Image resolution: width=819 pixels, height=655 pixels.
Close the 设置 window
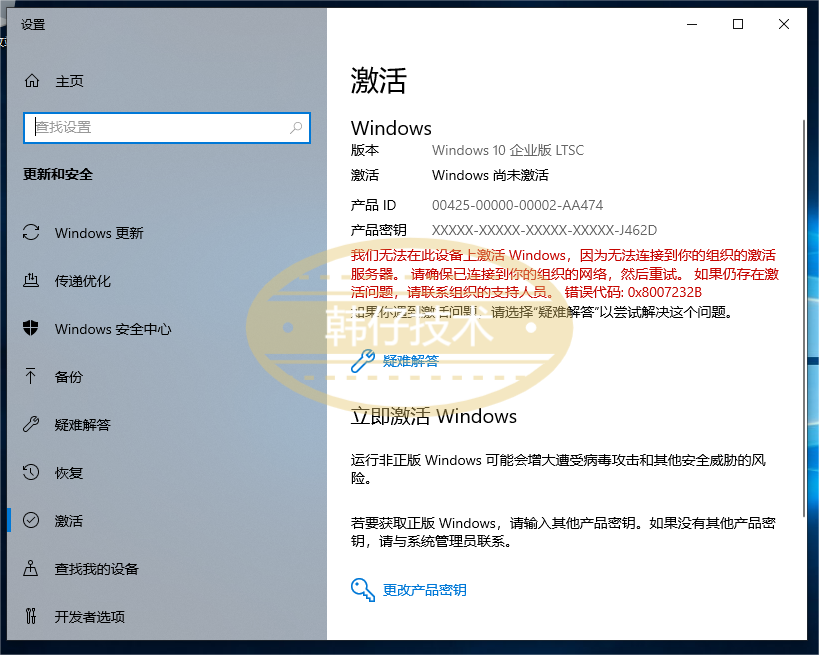784,25
